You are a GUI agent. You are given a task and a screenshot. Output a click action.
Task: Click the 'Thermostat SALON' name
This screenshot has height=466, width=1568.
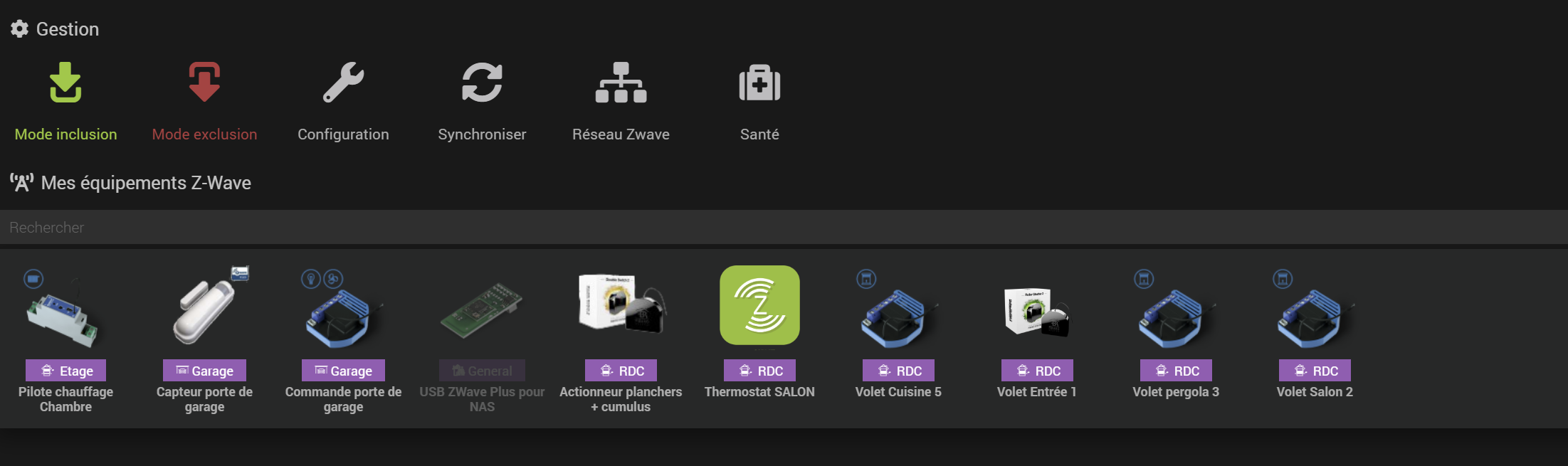tap(759, 392)
